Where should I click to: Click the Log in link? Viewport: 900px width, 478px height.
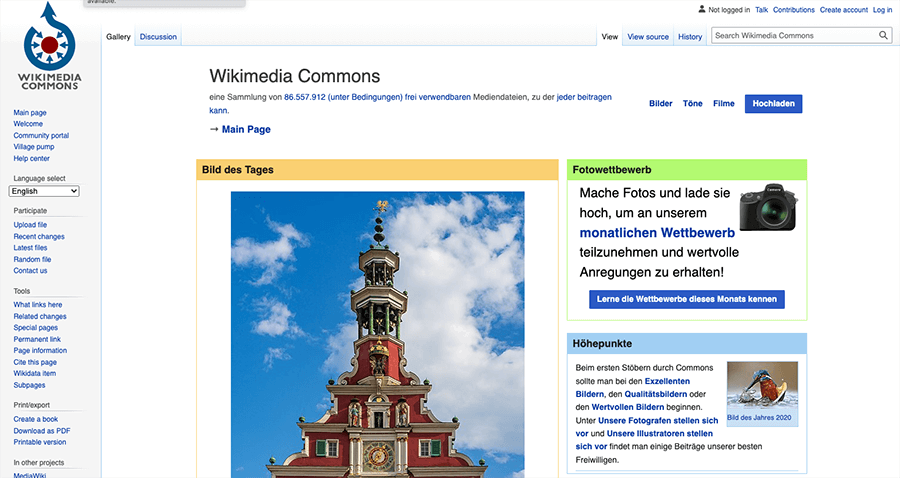pos(882,10)
